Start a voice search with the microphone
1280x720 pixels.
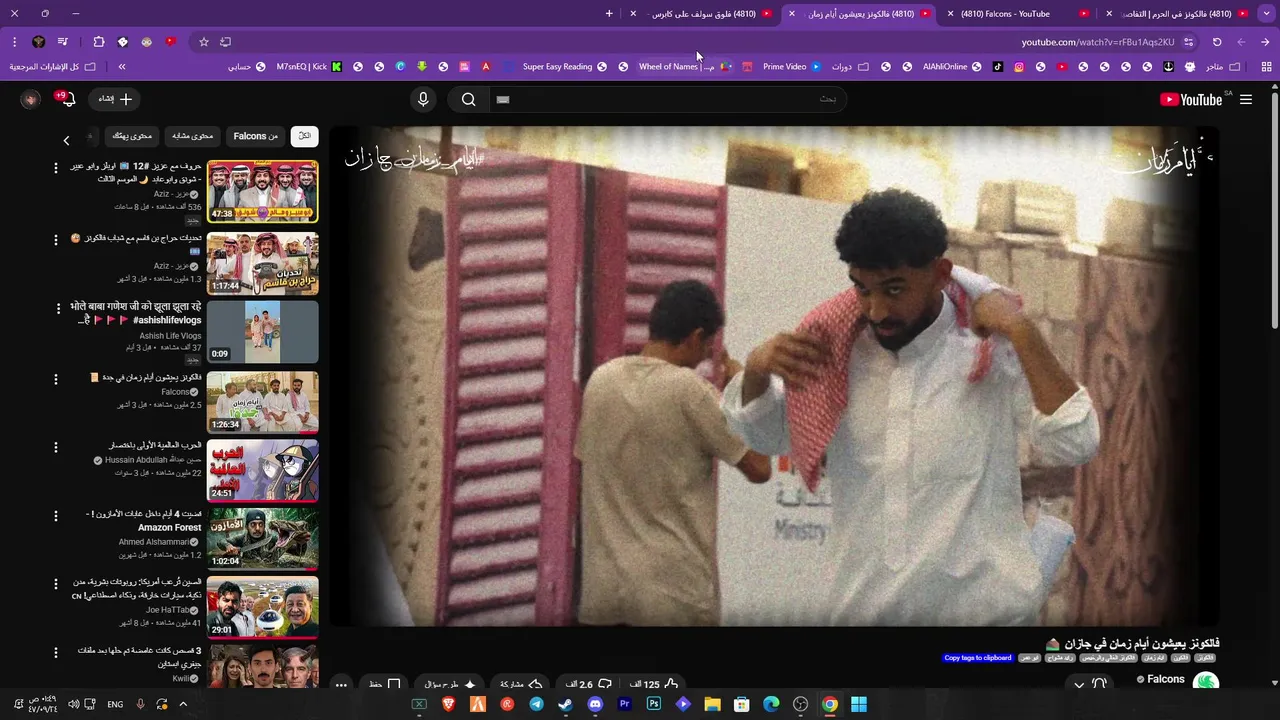(423, 99)
